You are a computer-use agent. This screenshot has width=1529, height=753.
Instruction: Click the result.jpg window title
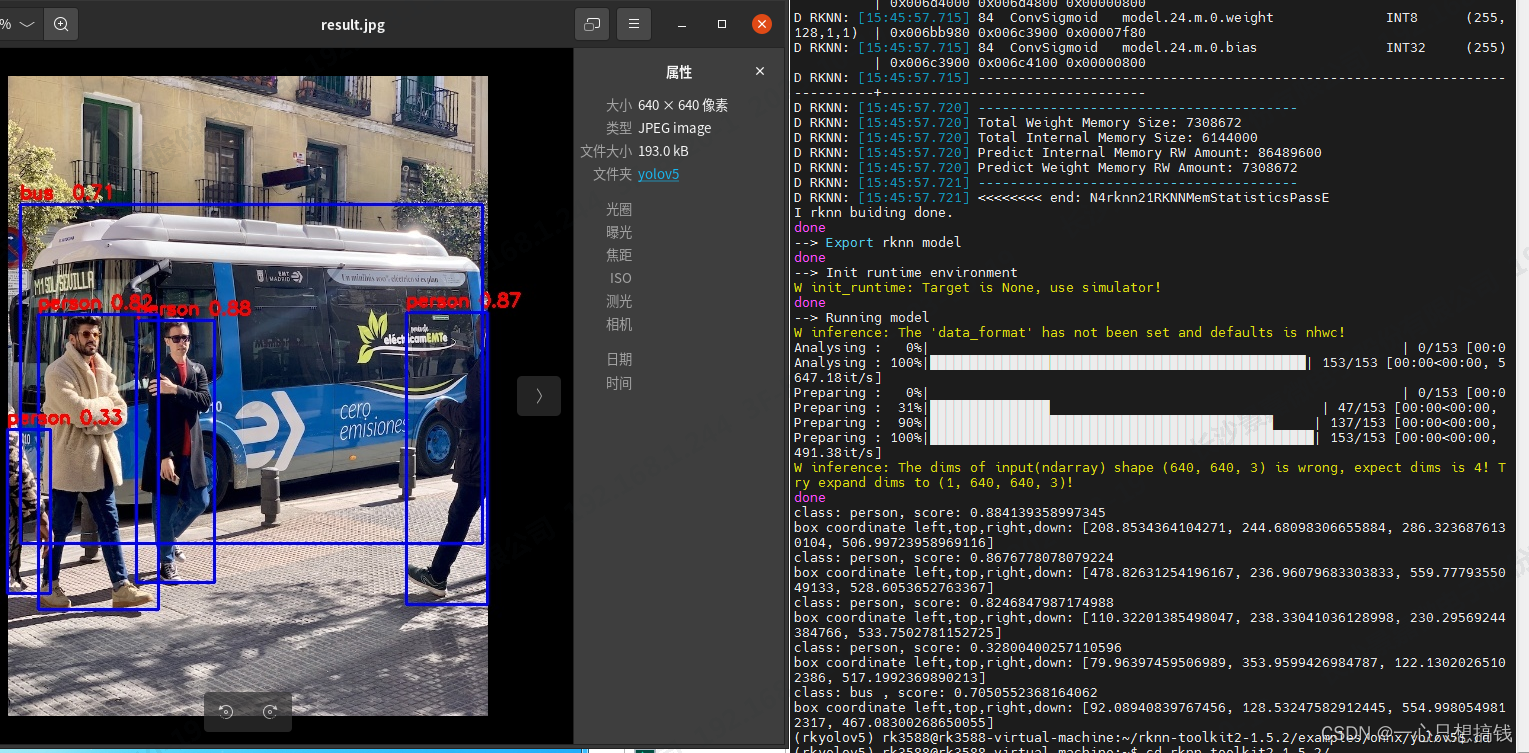352,25
